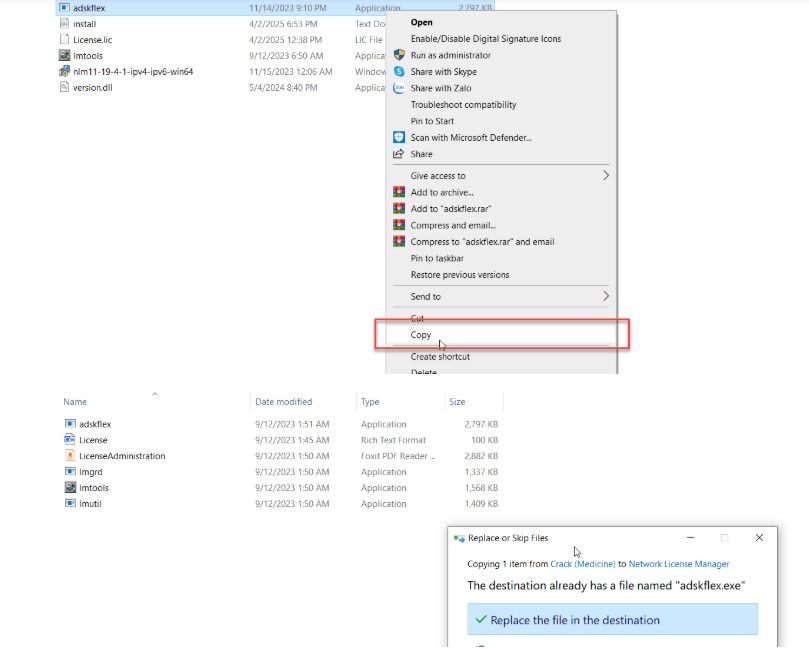Click the WinRAR icon beside Add to archive
The width and height of the screenshot is (809, 649).
(399, 192)
